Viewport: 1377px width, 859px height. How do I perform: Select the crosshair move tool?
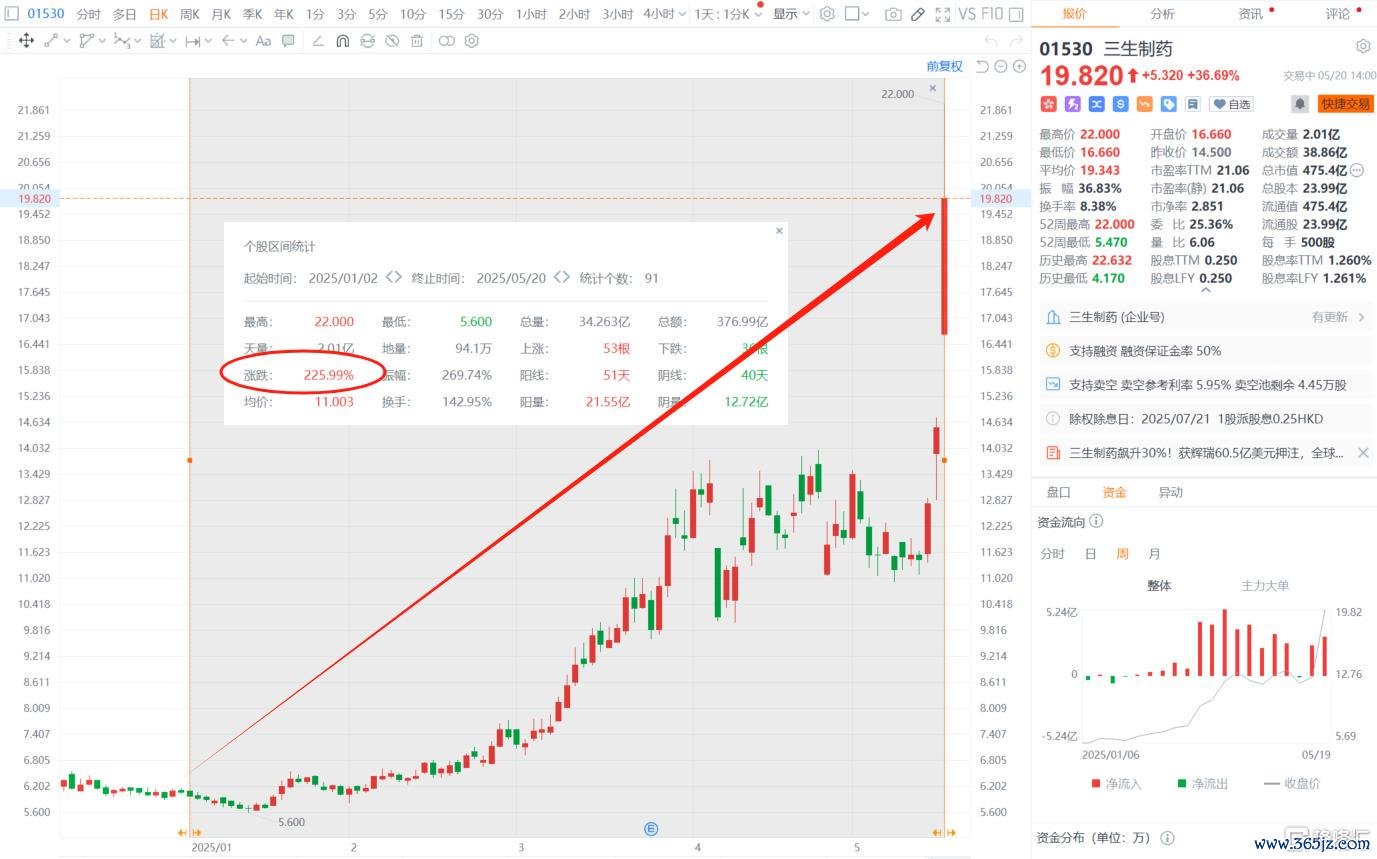click(26, 41)
